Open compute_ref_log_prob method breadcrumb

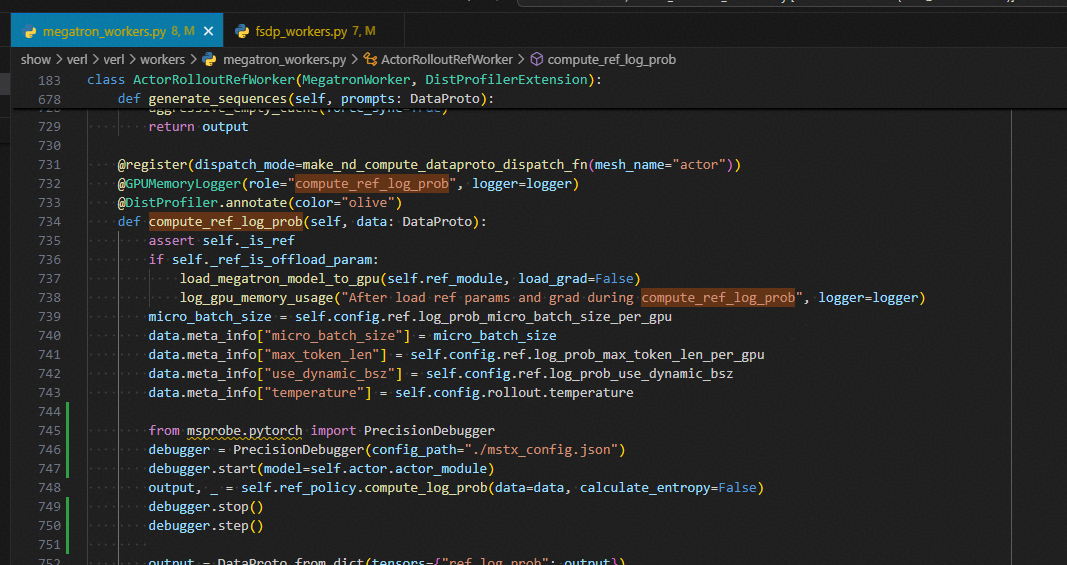tap(611, 59)
